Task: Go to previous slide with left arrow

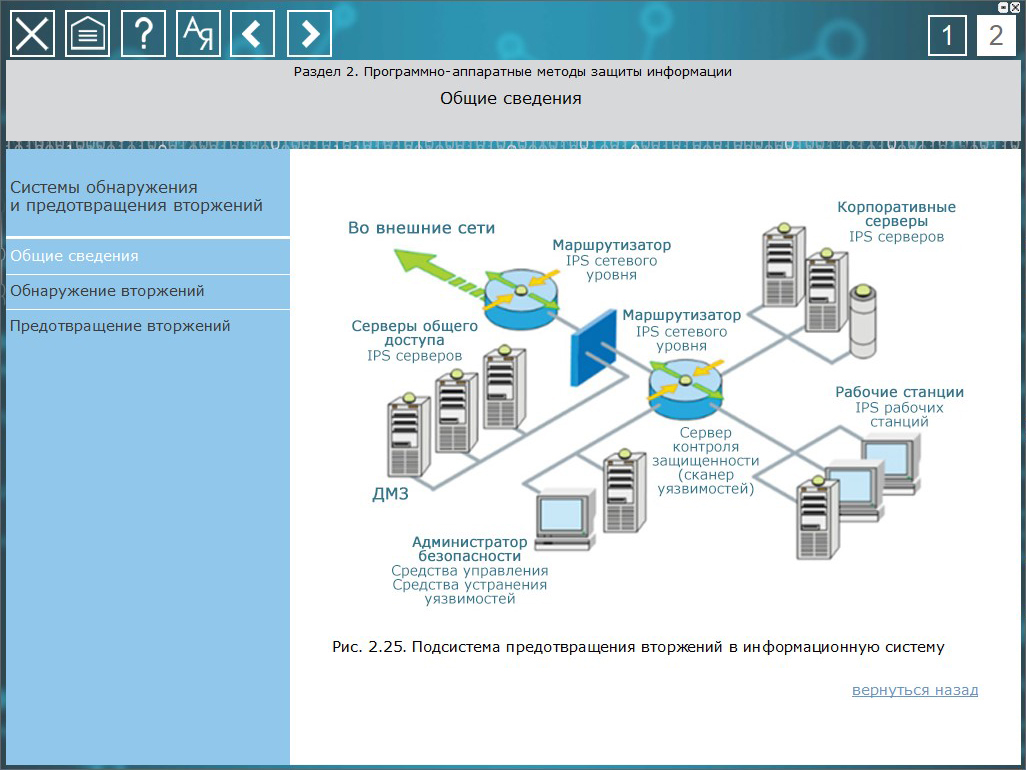Action: pos(253,34)
